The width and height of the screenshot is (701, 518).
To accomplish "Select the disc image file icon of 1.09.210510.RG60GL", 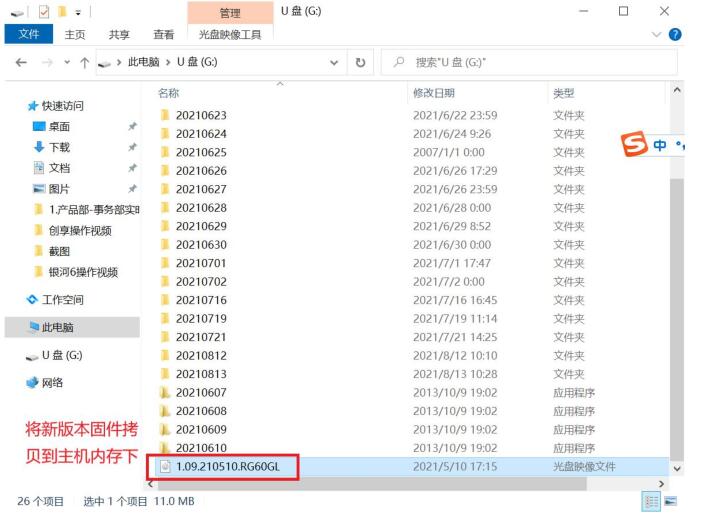I will (165, 467).
